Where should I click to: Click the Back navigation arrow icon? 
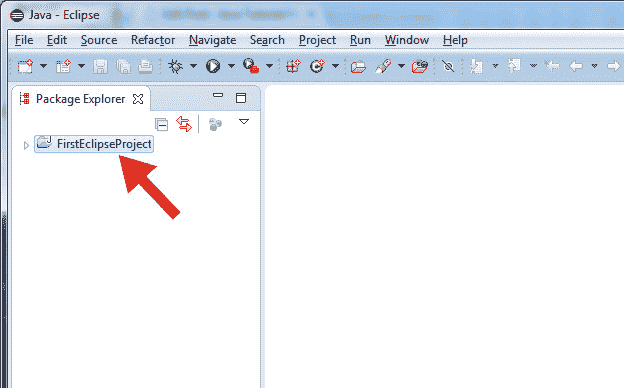(576, 66)
